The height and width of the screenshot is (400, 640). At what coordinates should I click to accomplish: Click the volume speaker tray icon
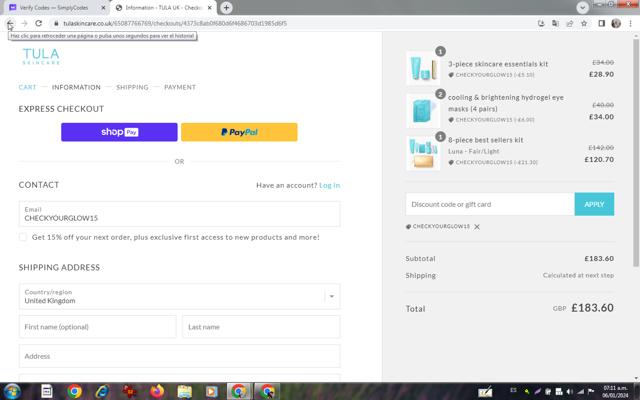pos(570,392)
